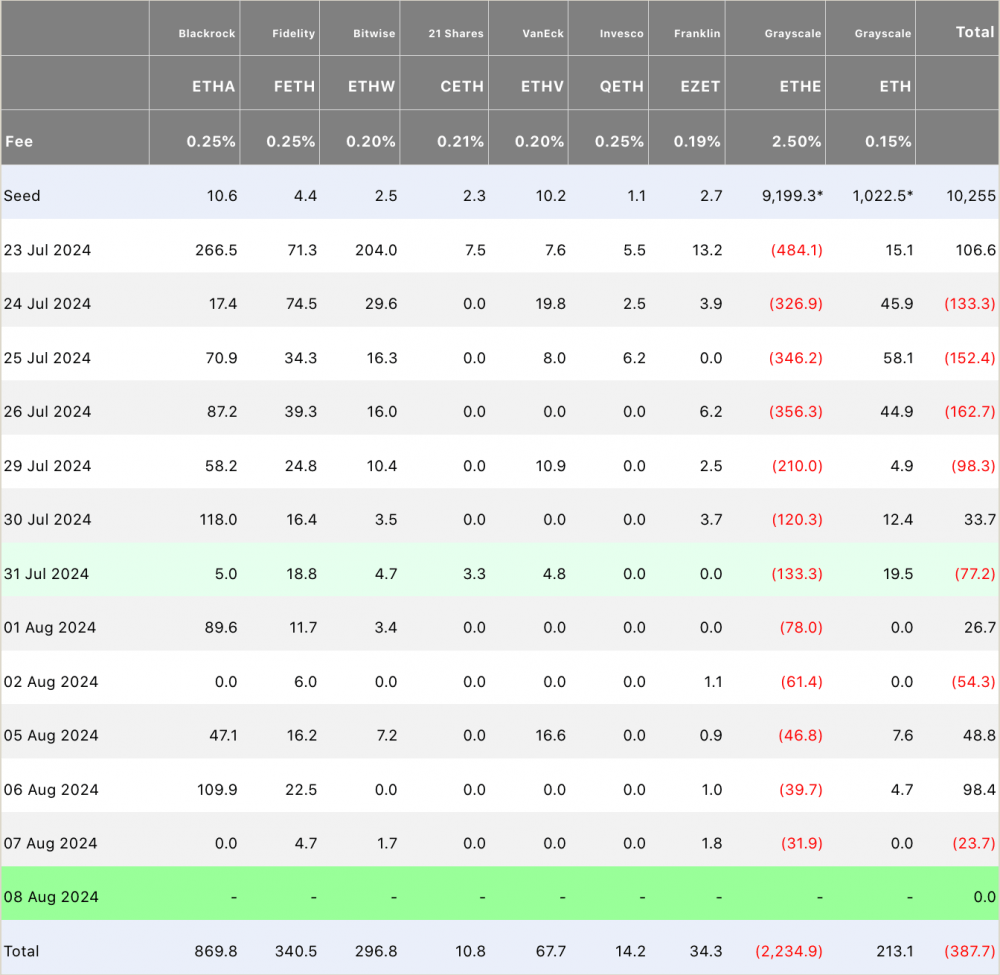The height and width of the screenshot is (975, 1000).
Task: Select the 58.1 Grayscale ETH value
Action: 898,358
